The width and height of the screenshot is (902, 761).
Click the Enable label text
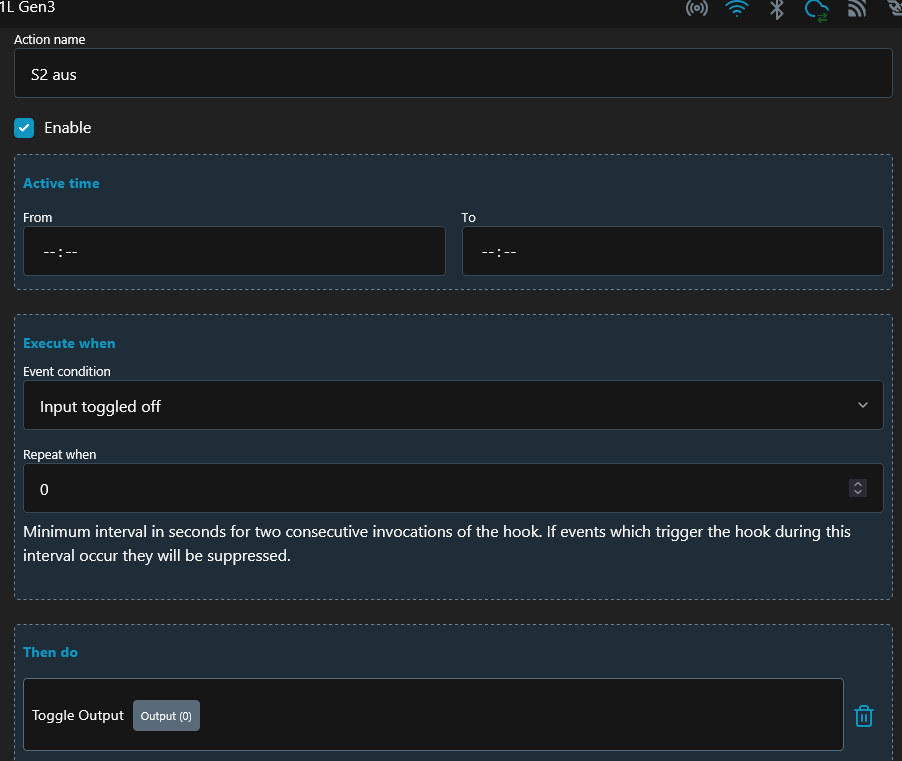coord(68,128)
